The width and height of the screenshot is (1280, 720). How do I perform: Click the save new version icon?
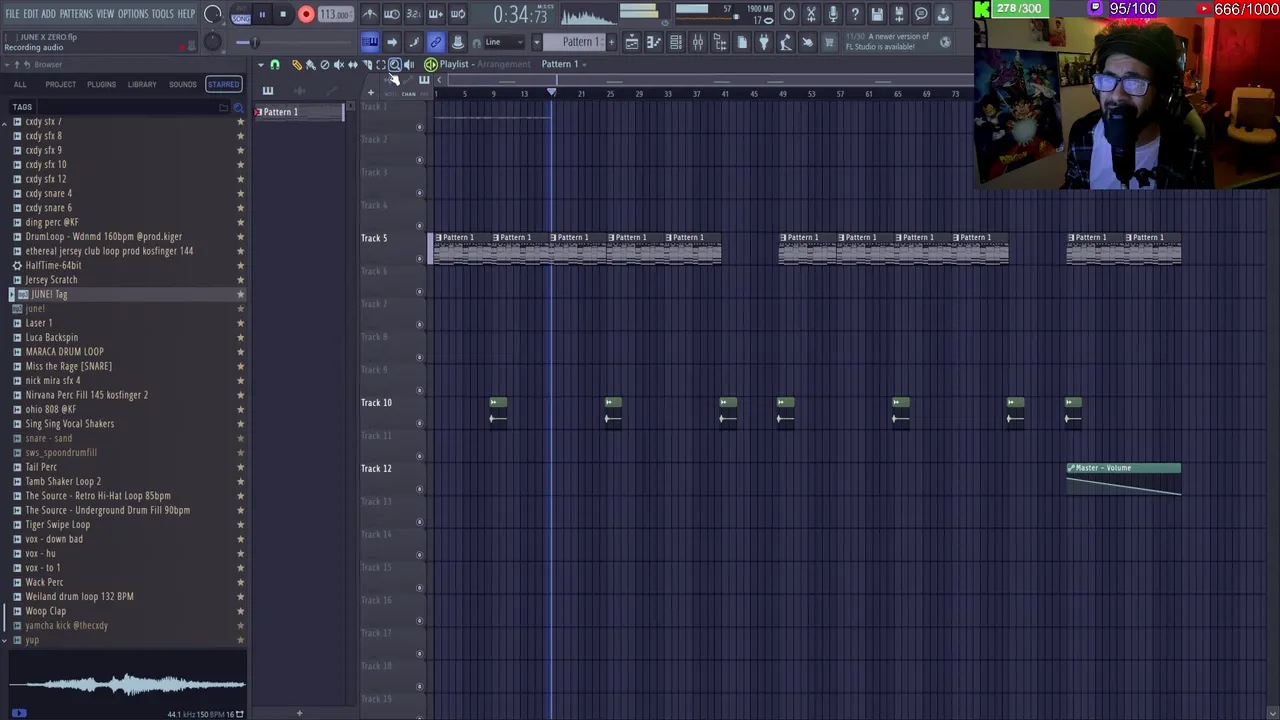pos(899,14)
